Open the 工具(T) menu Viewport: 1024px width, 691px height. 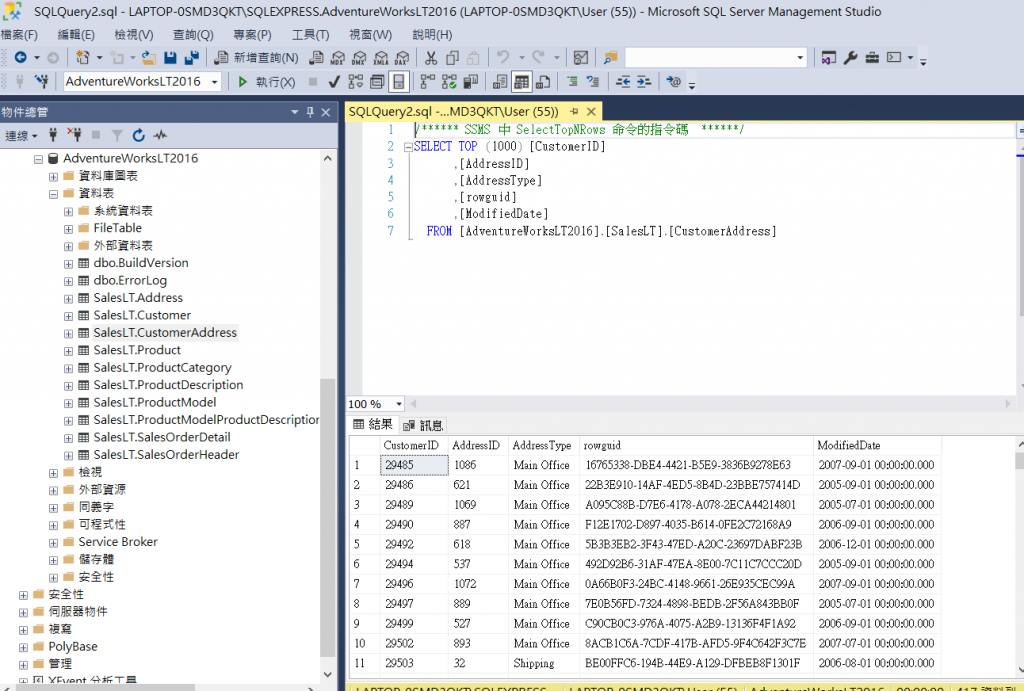[310, 35]
